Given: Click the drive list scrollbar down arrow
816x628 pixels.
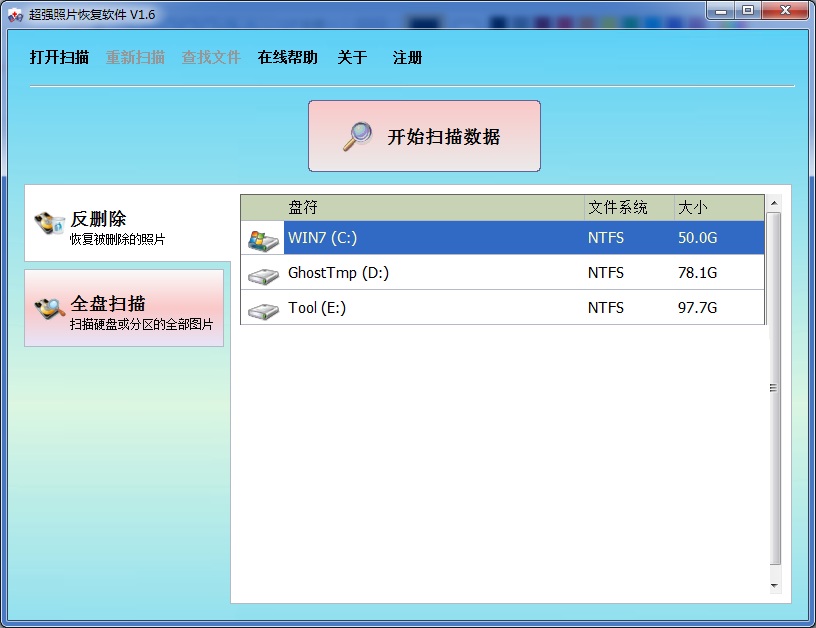Looking at the screenshot, I should (774, 585).
